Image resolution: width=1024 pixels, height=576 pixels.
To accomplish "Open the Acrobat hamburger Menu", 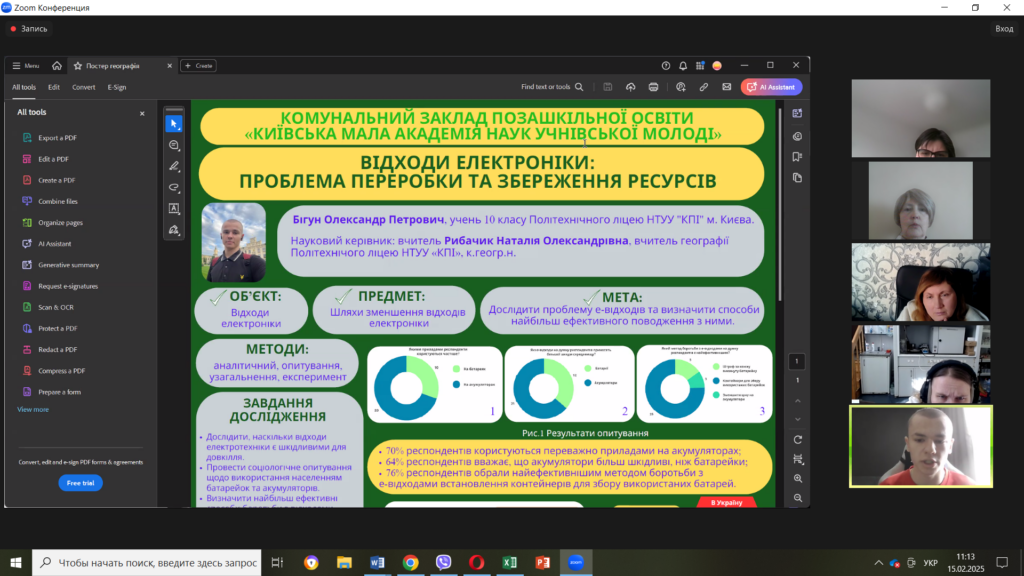I will pyautogui.click(x=26, y=66).
